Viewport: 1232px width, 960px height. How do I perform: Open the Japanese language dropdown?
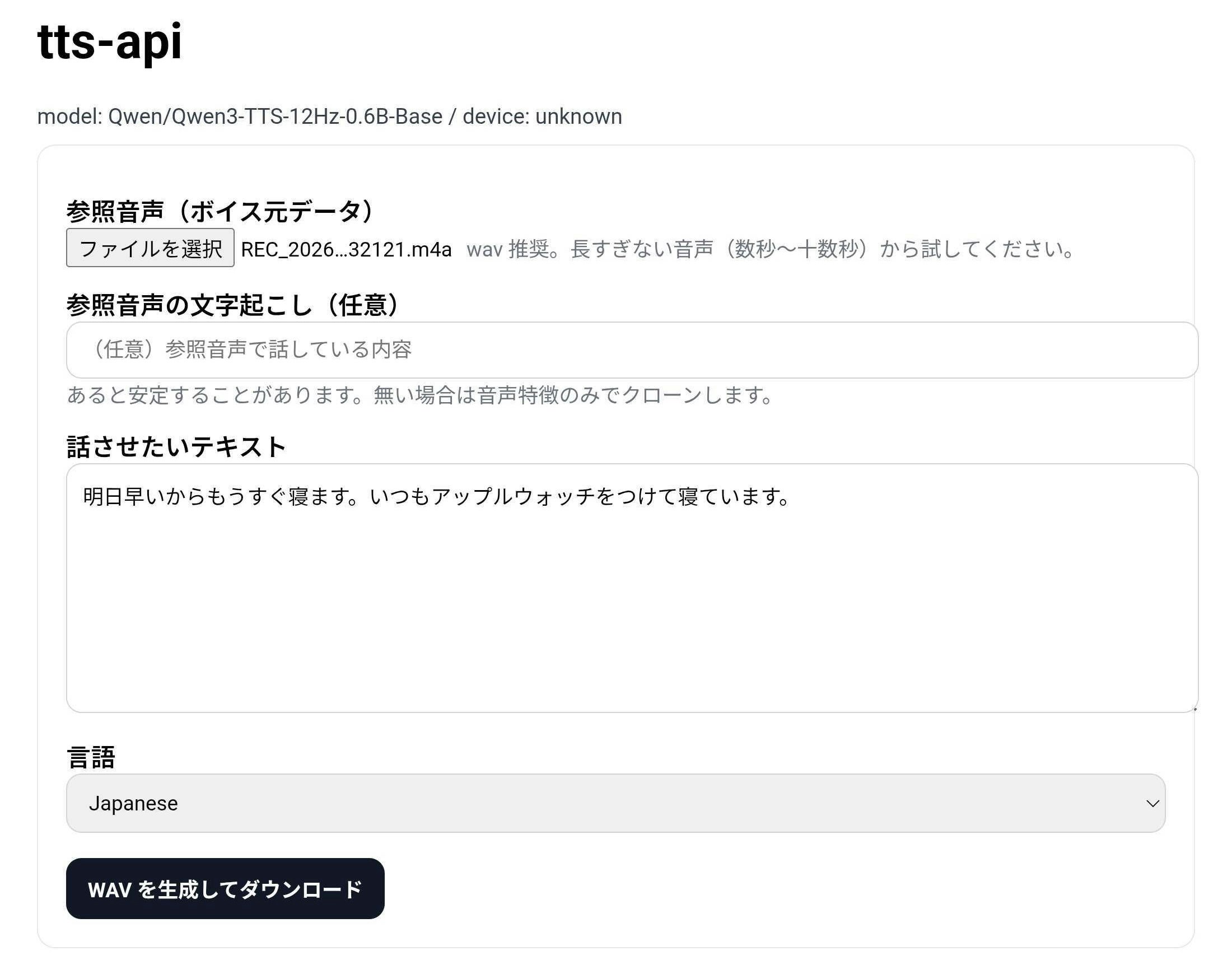point(615,803)
